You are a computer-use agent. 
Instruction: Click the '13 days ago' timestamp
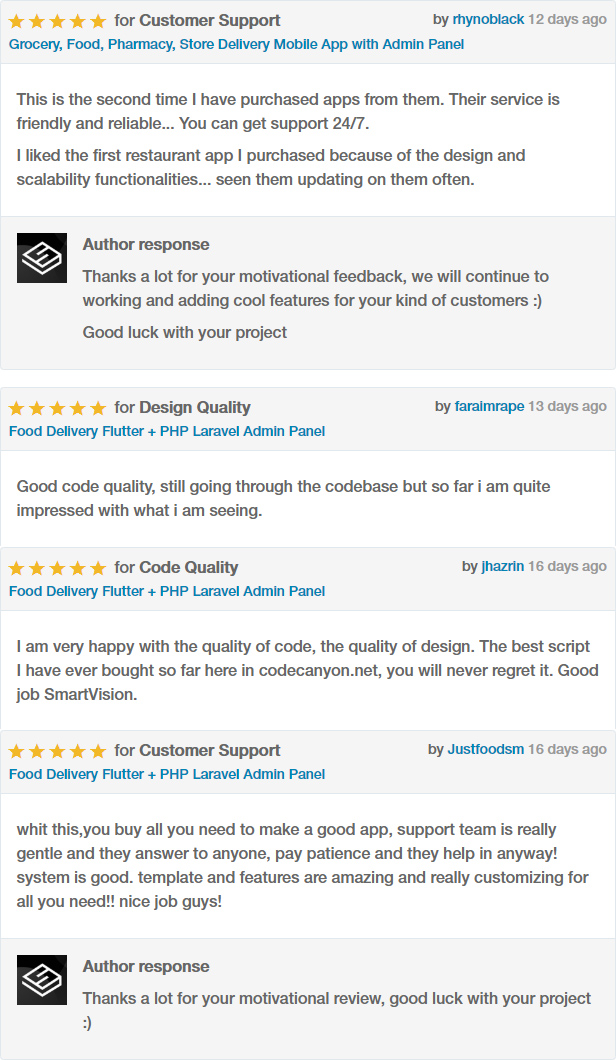coord(567,406)
